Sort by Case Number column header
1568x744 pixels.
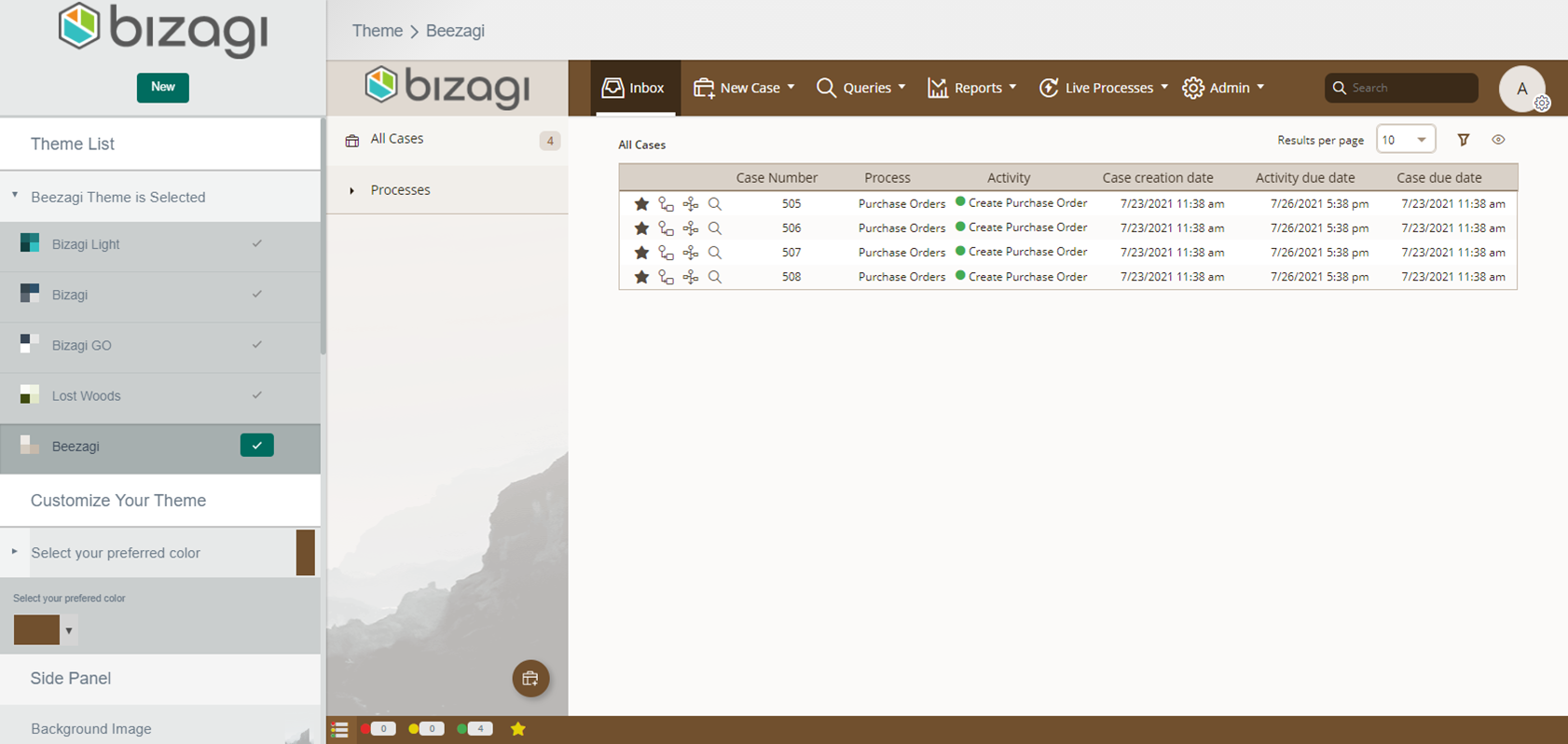pyautogui.click(x=777, y=177)
